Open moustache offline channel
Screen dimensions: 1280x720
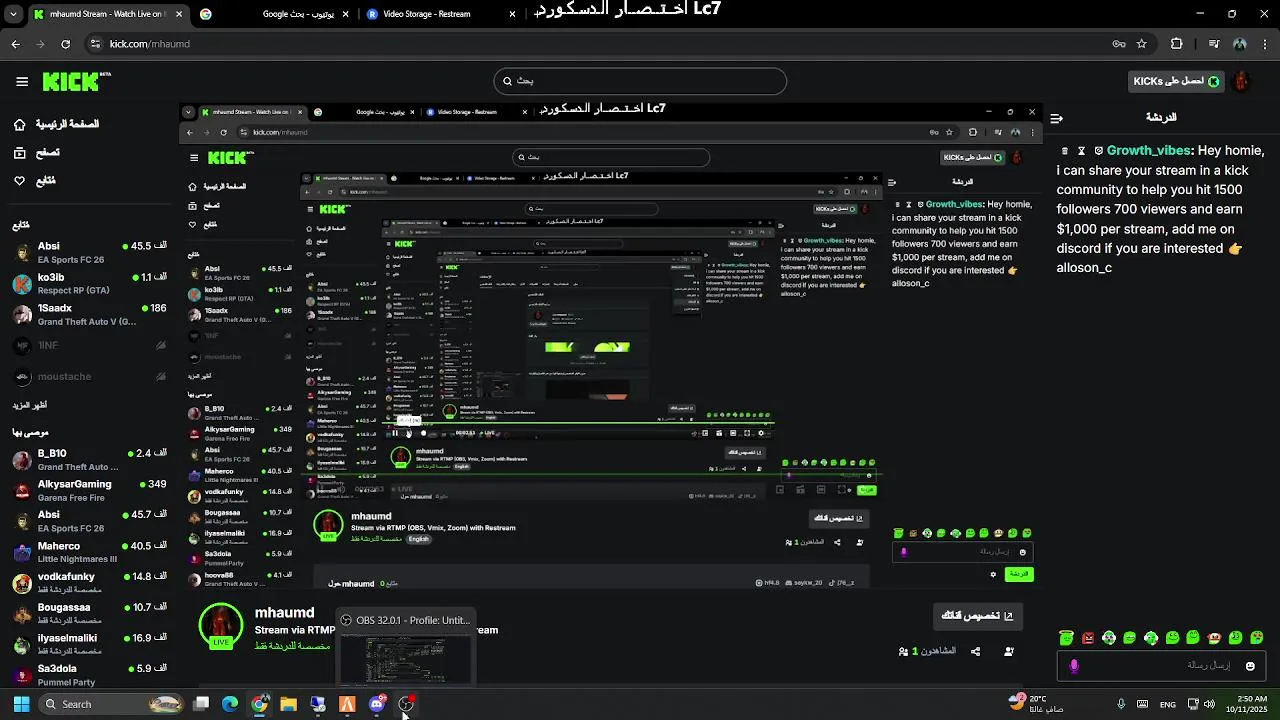[x=90, y=377]
